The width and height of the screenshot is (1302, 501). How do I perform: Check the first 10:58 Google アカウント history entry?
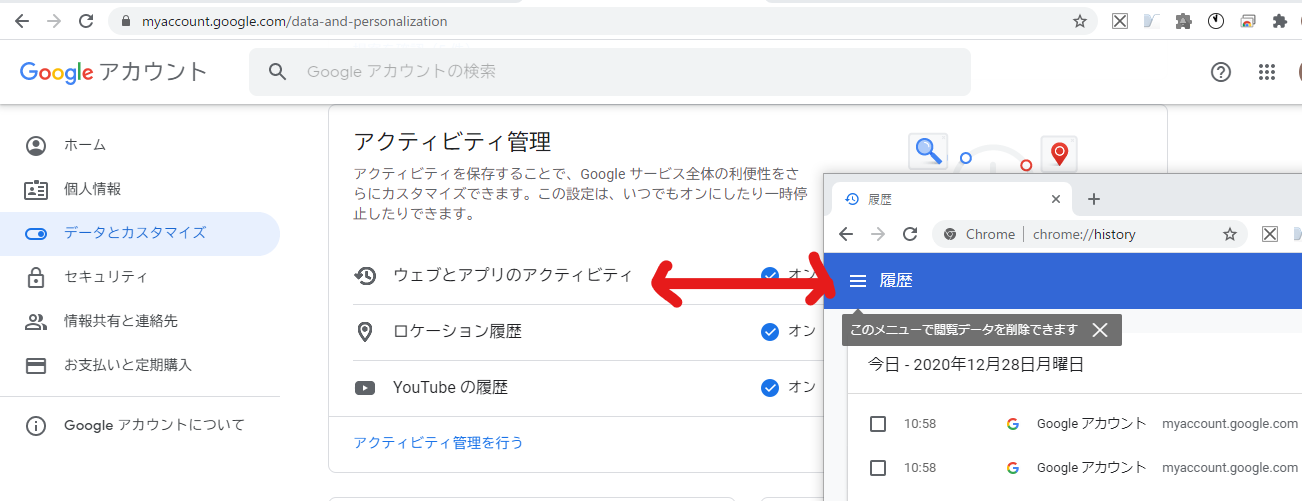click(878, 424)
